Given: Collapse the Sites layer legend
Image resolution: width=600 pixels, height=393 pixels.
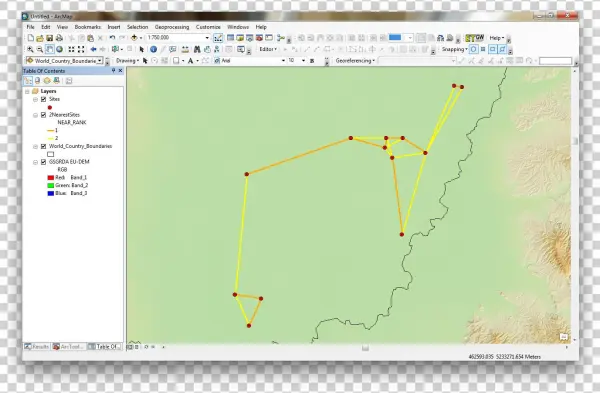Looking at the screenshot, I should (x=35, y=99).
